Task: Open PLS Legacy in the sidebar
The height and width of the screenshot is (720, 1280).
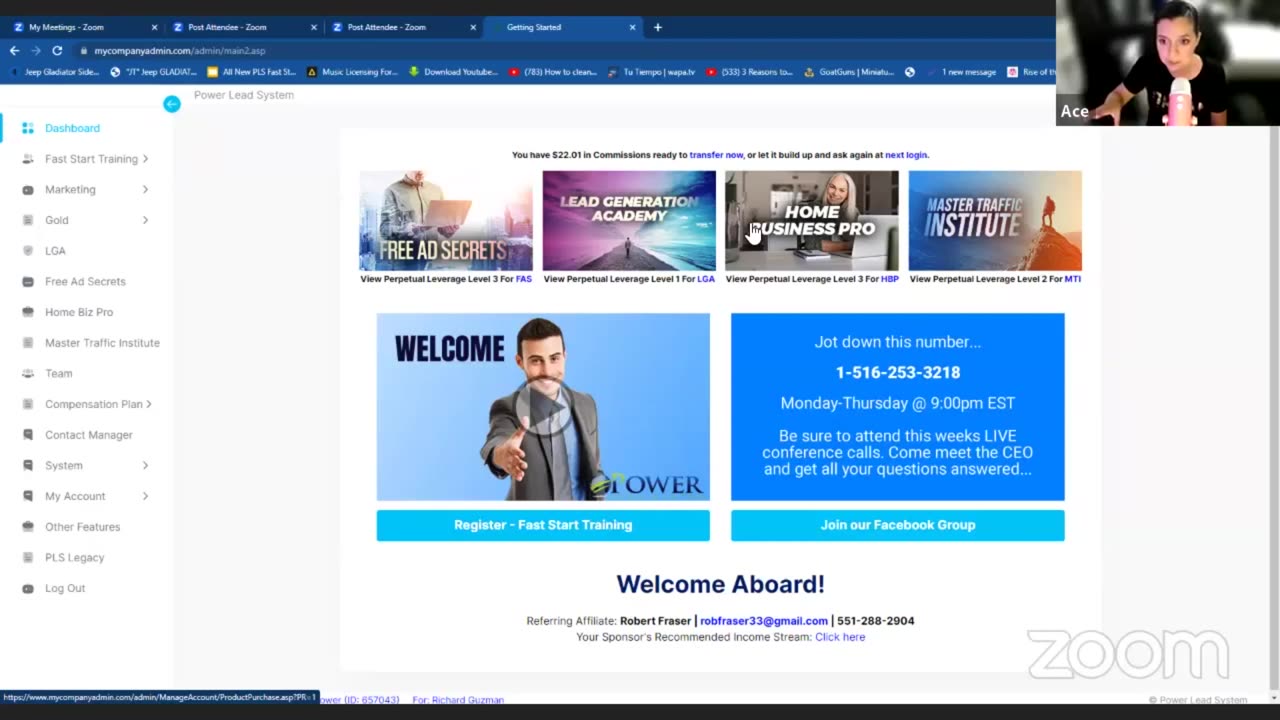Action: pyautogui.click(x=74, y=558)
